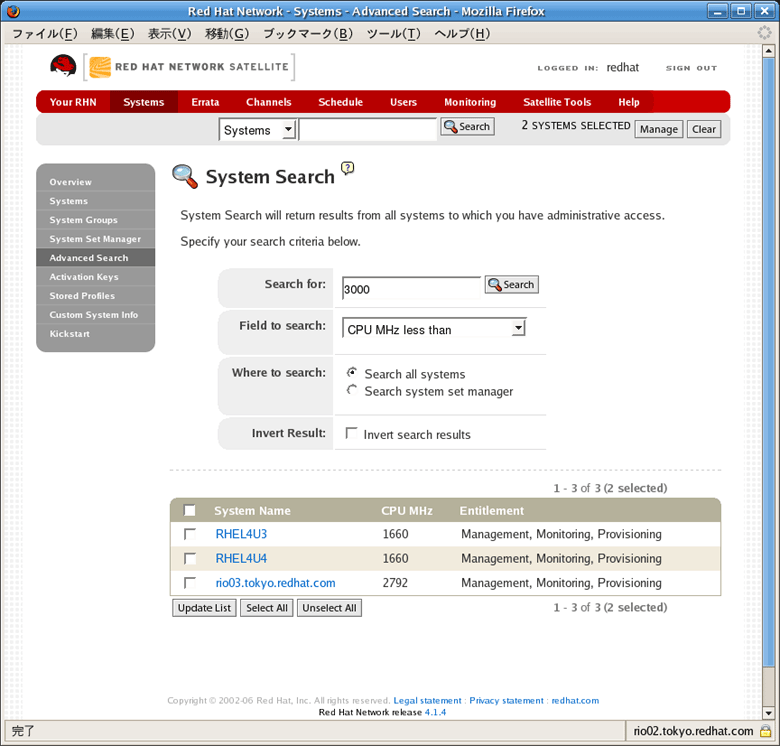Open the 編集(E) menu

click(x=112, y=33)
